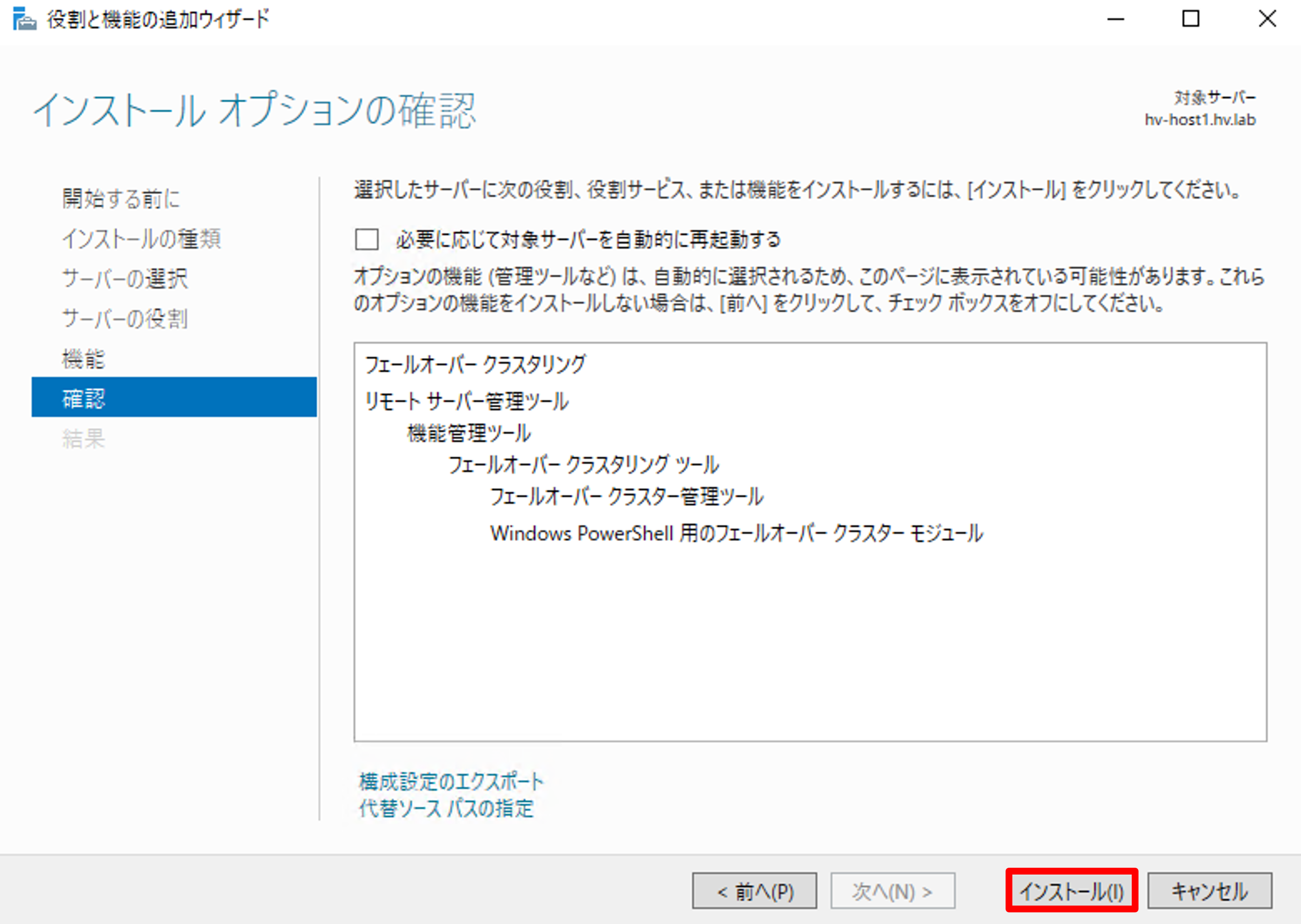Close the wizard window

[1267, 19]
